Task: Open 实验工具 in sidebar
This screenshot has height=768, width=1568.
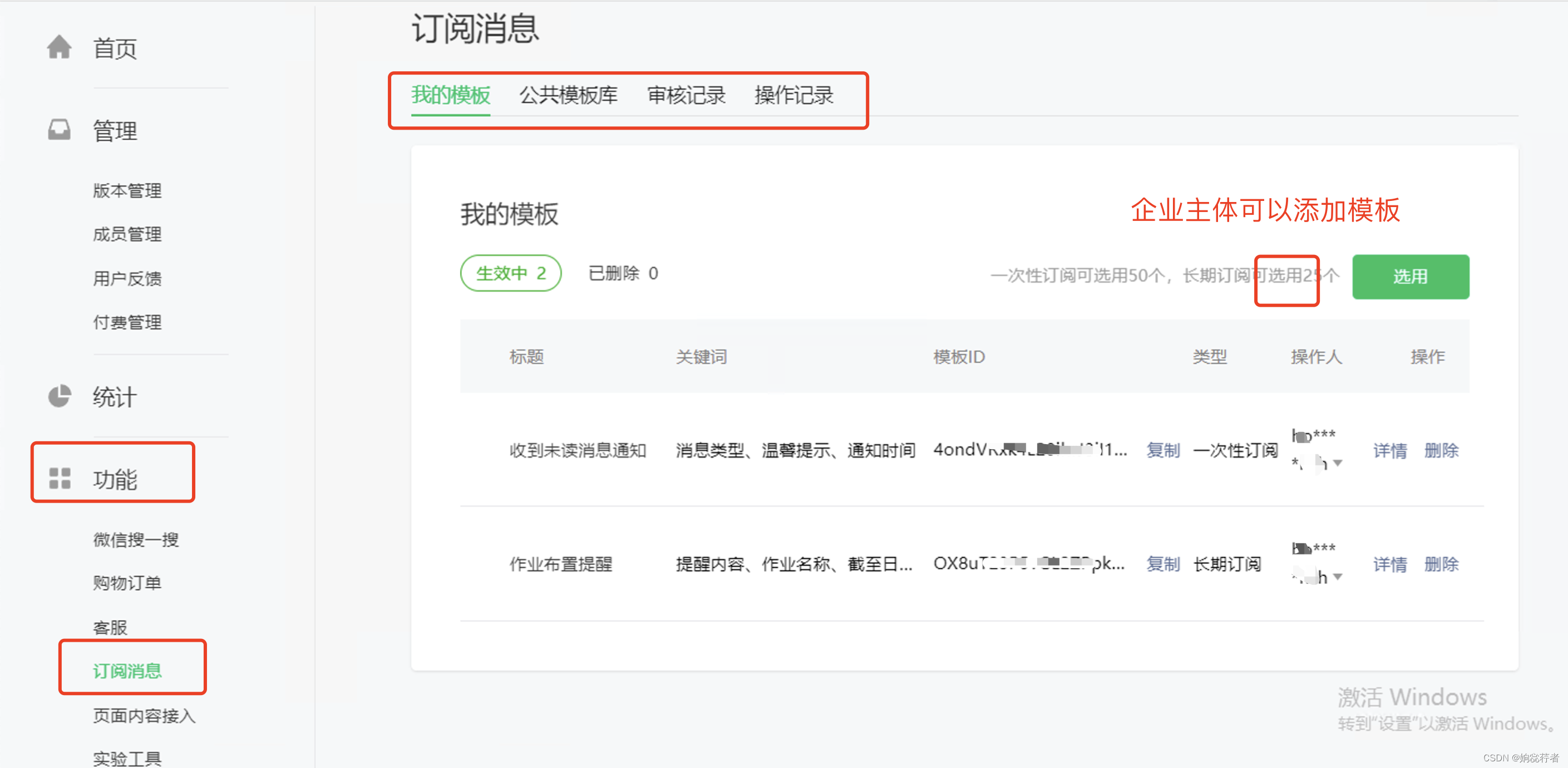Action: pyautogui.click(x=127, y=758)
